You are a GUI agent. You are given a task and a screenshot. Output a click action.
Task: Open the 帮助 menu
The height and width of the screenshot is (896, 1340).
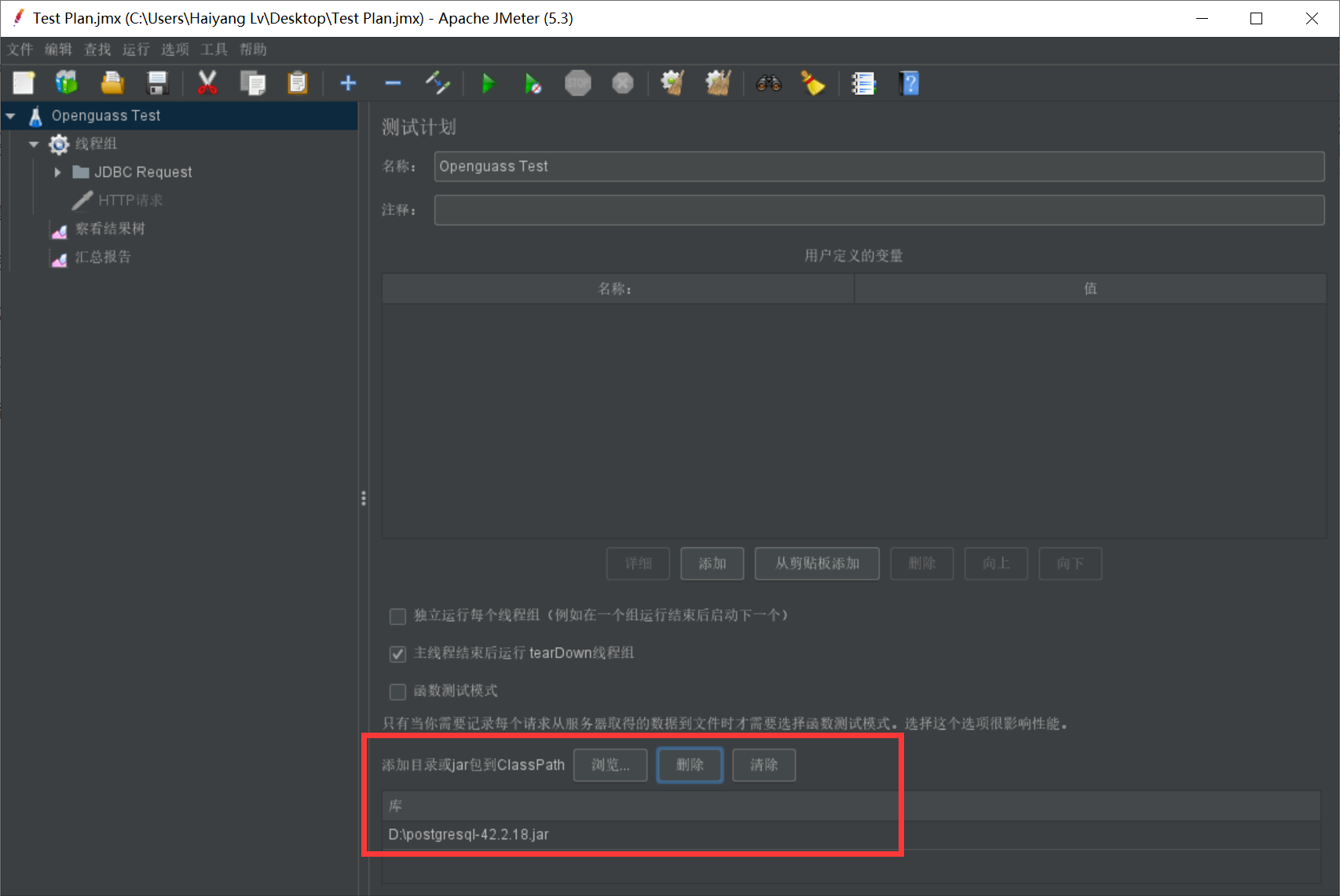pyautogui.click(x=253, y=49)
